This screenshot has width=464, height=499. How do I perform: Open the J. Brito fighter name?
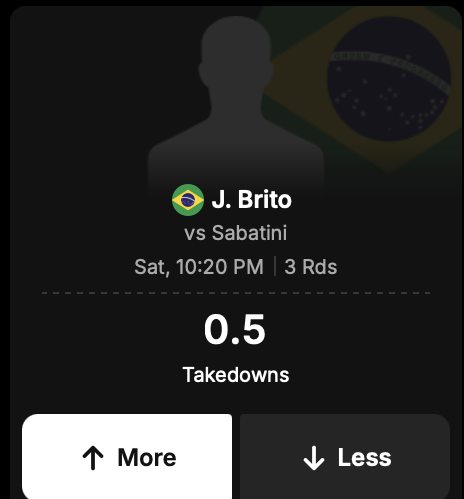pyautogui.click(x=252, y=200)
